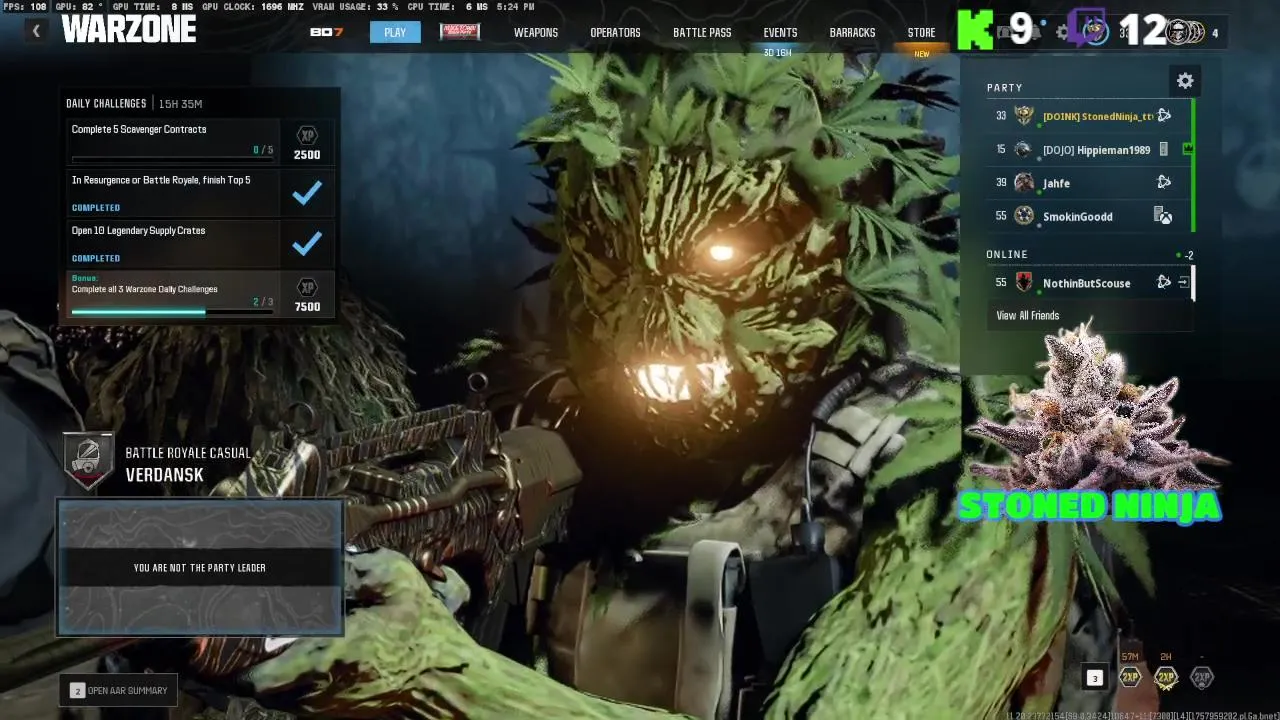Select the inactive grey 2XP token
1280x720 pixels.
[x=1202, y=677]
